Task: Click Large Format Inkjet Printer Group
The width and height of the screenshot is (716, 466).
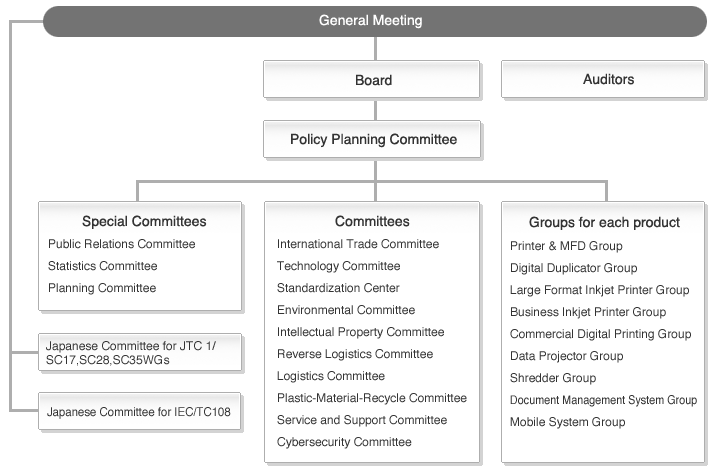Action: pyautogui.click(x=600, y=290)
